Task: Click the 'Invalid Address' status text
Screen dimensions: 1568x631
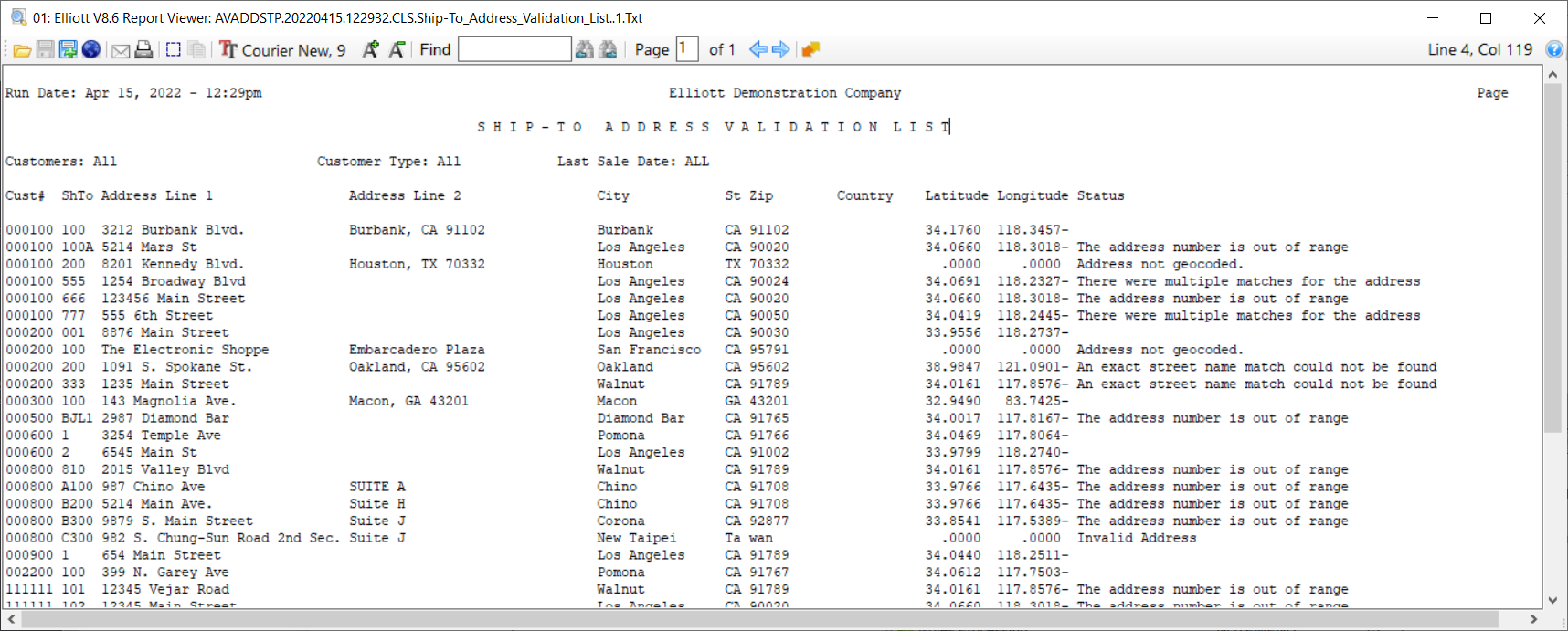Action: [1137, 538]
